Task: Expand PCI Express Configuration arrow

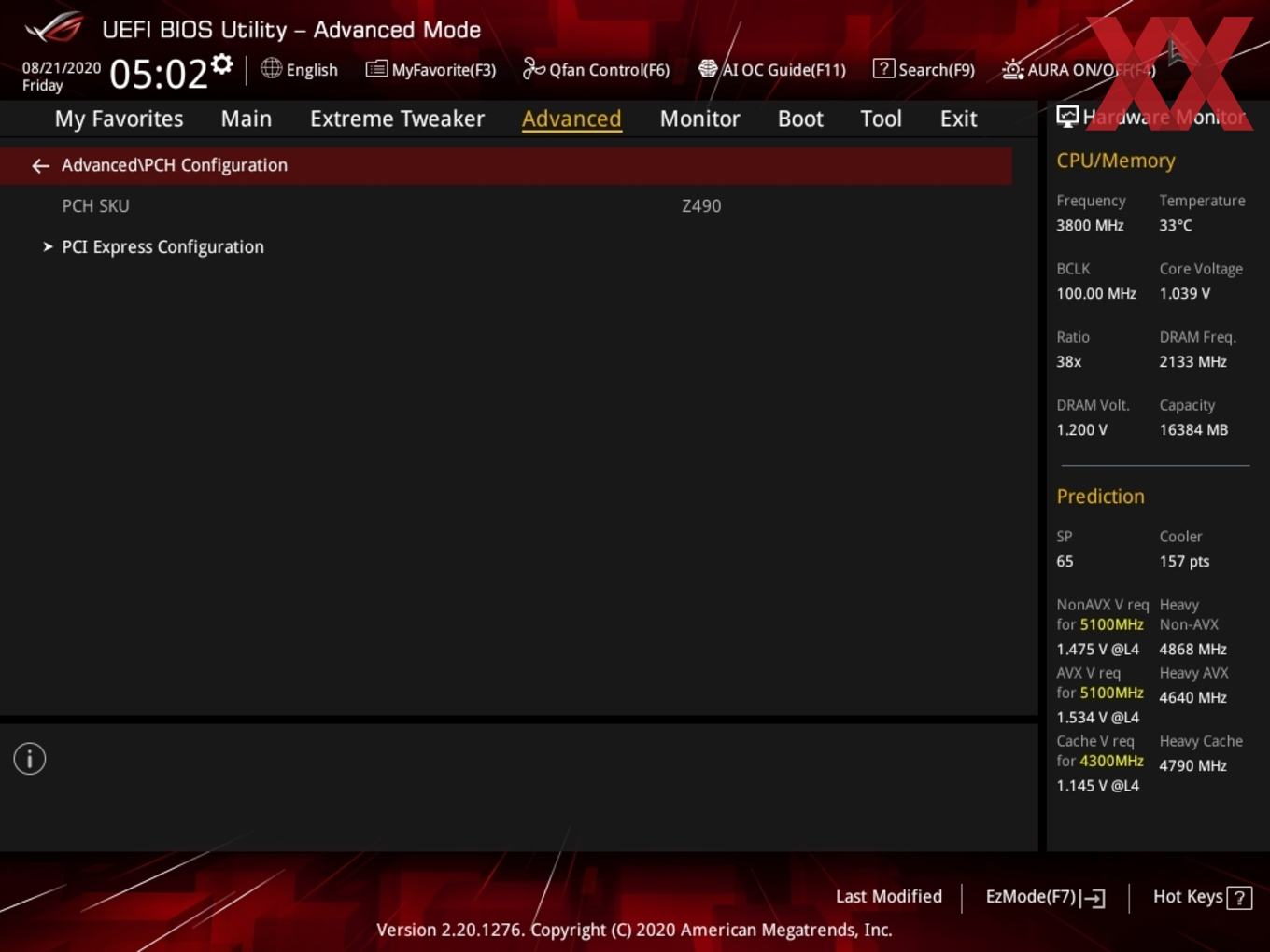Action: (48, 246)
